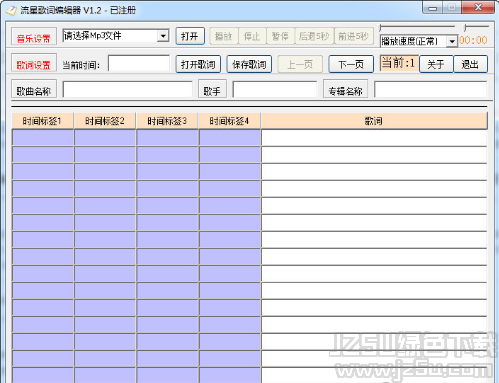499x383 pixels.
Task: Click the 歌曲名称 label button
Action: tap(34, 89)
